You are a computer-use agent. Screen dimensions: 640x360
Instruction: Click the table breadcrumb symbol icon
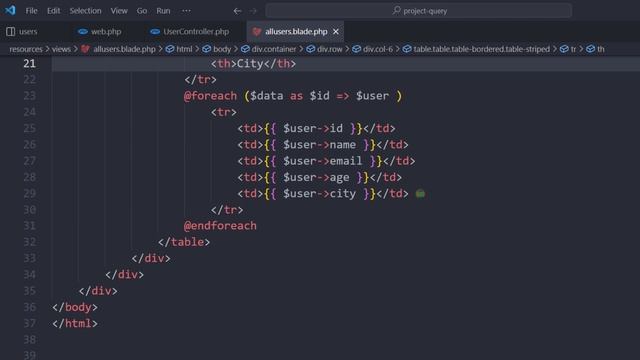[x=407, y=49]
